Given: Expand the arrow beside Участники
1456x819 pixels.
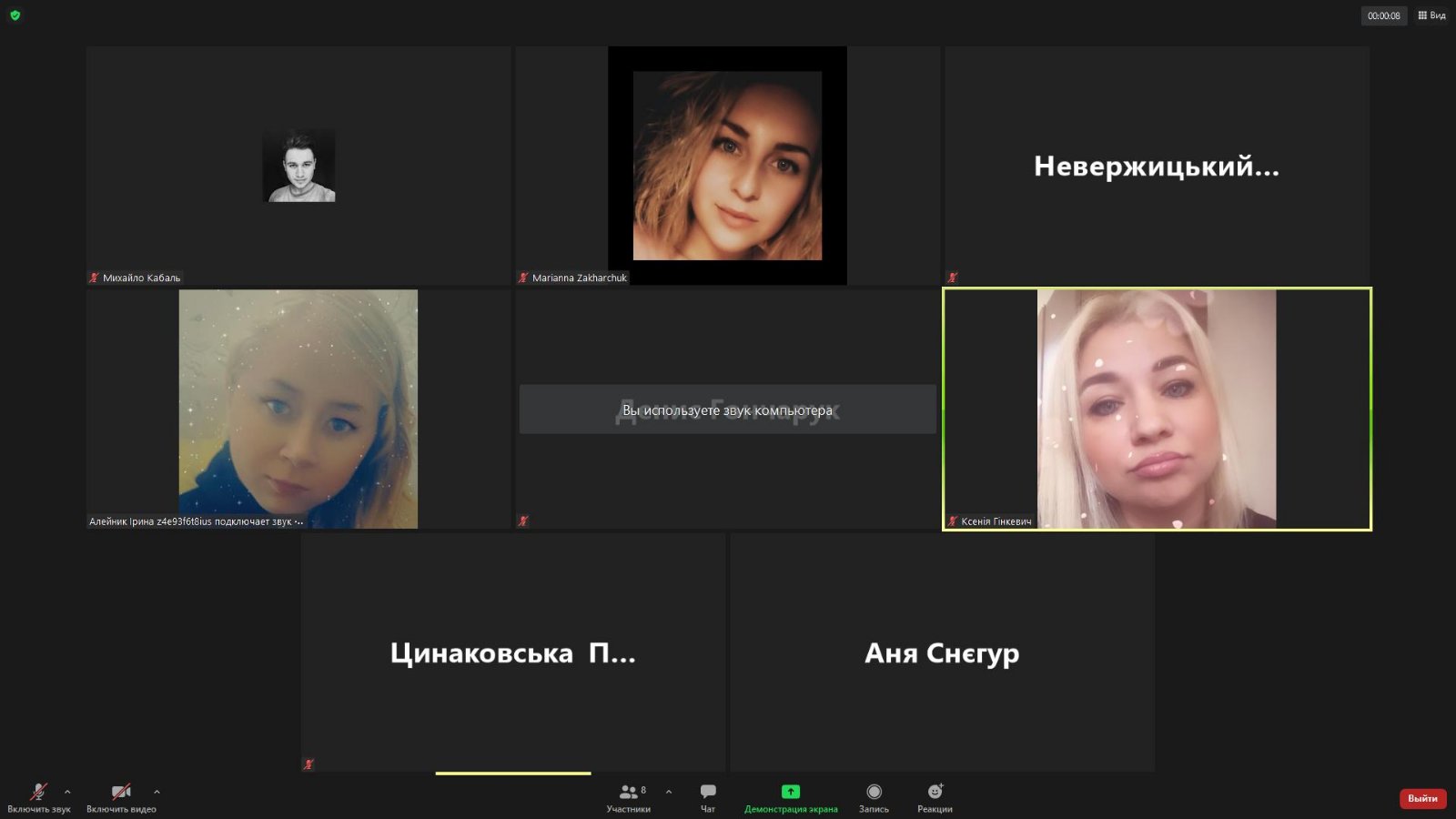Looking at the screenshot, I should (x=669, y=792).
